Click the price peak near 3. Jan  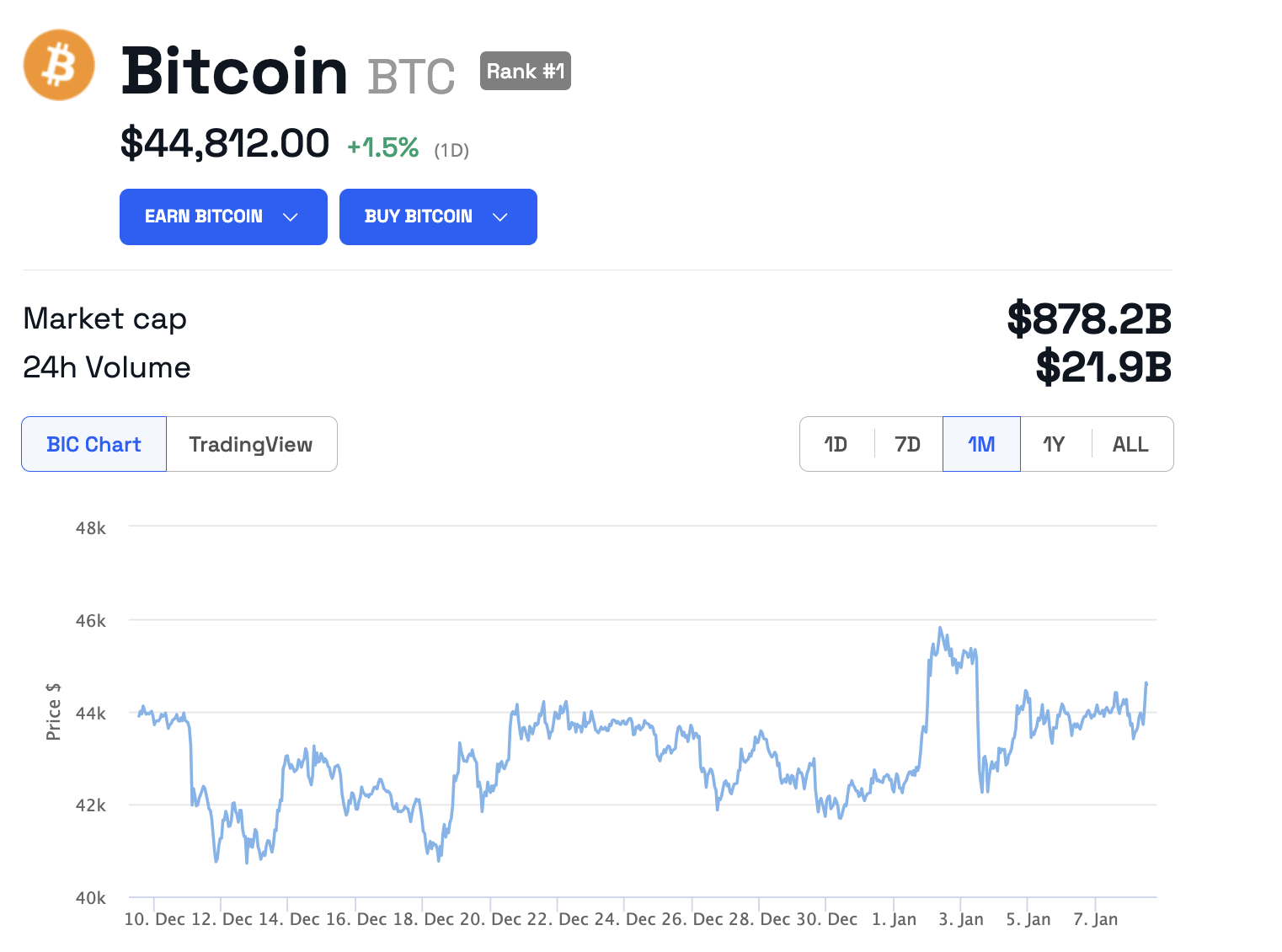click(x=940, y=628)
